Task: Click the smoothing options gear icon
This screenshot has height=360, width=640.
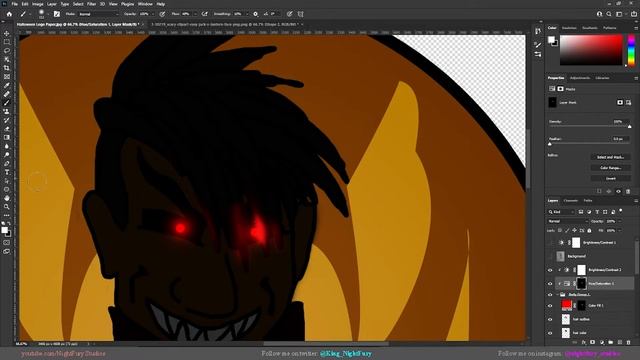Action: tap(256, 14)
